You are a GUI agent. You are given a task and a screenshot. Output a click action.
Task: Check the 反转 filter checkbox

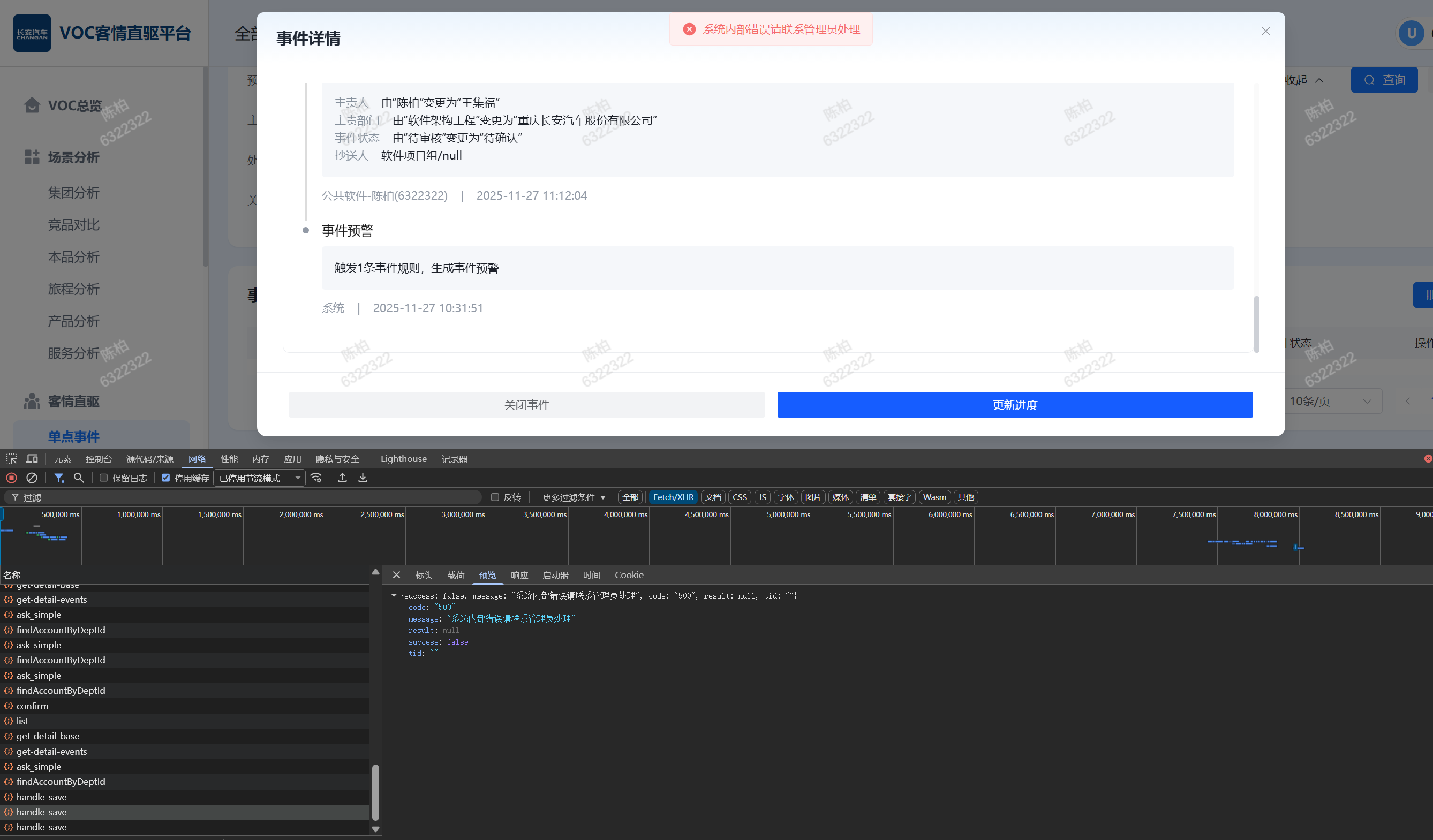coord(495,497)
